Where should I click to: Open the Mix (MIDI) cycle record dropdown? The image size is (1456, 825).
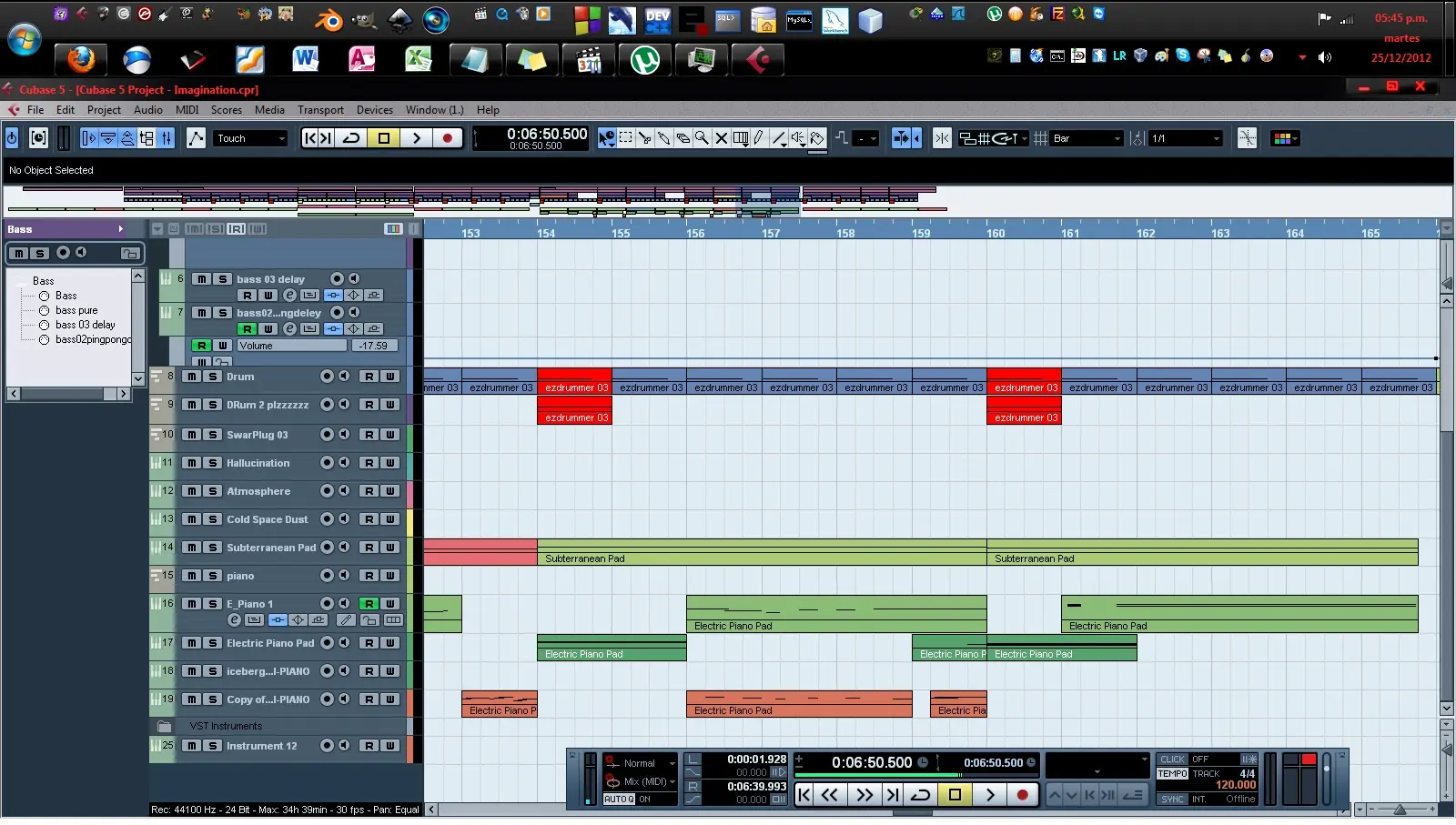point(642,781)
